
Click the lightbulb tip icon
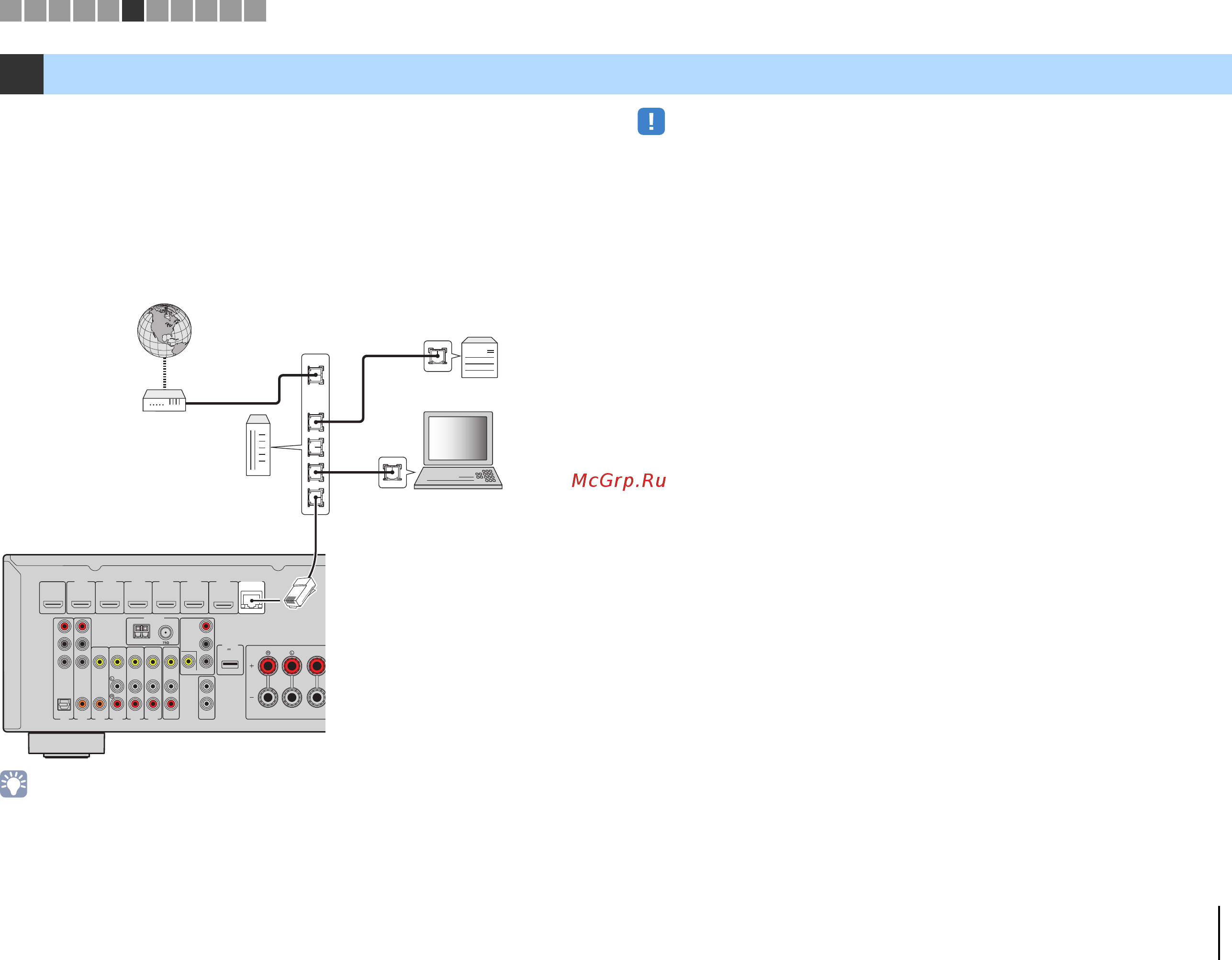pyautogui.click(x=13, y=783)
